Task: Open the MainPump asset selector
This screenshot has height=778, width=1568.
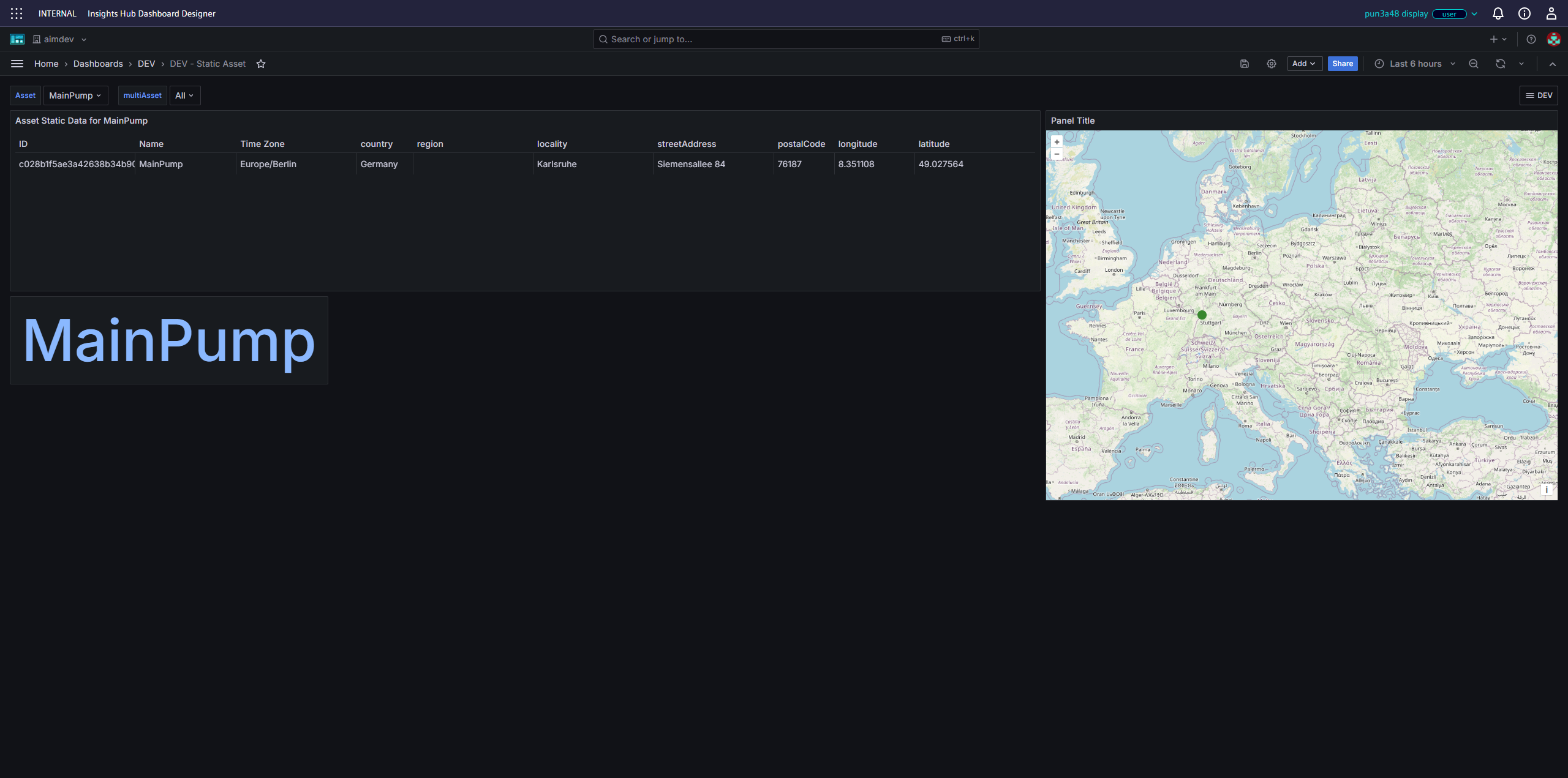Action: (x=75, y=95)
